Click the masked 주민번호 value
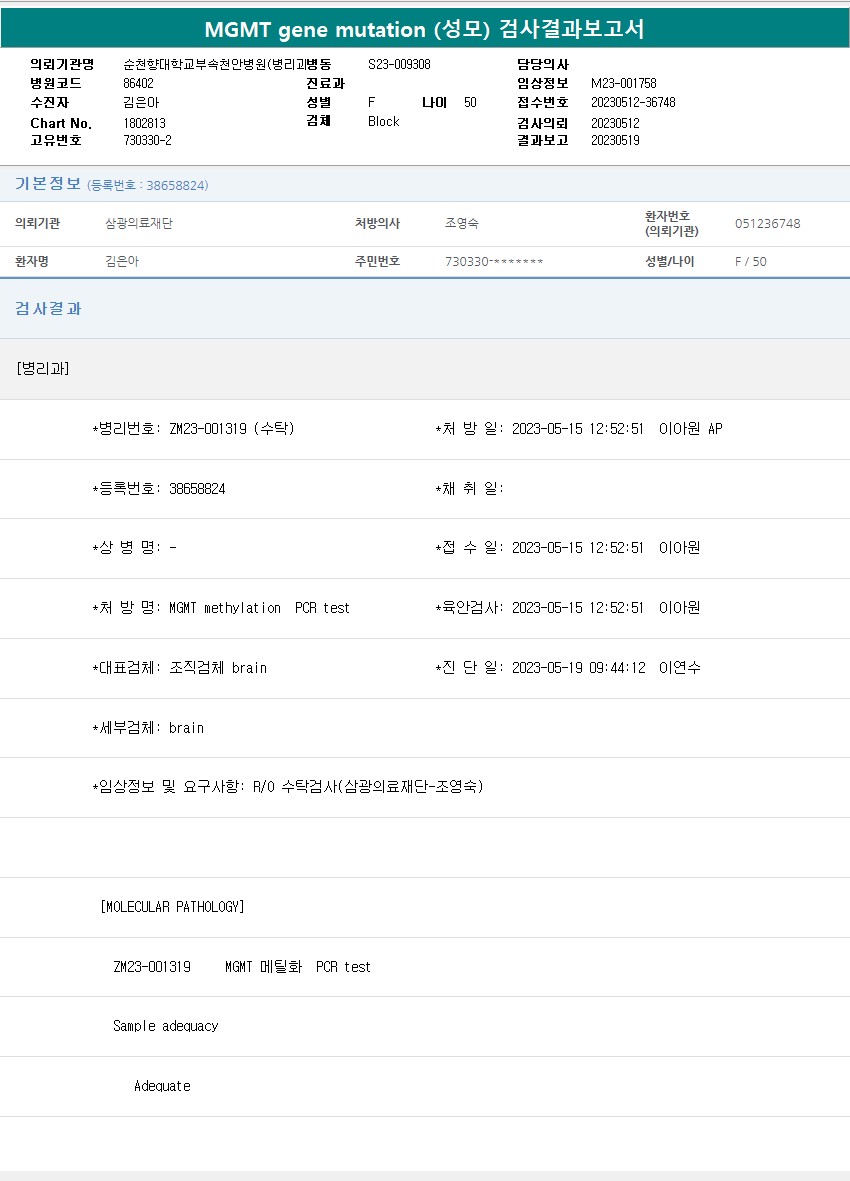This screenshot has height=1181, width=850. tap(494, 262)
